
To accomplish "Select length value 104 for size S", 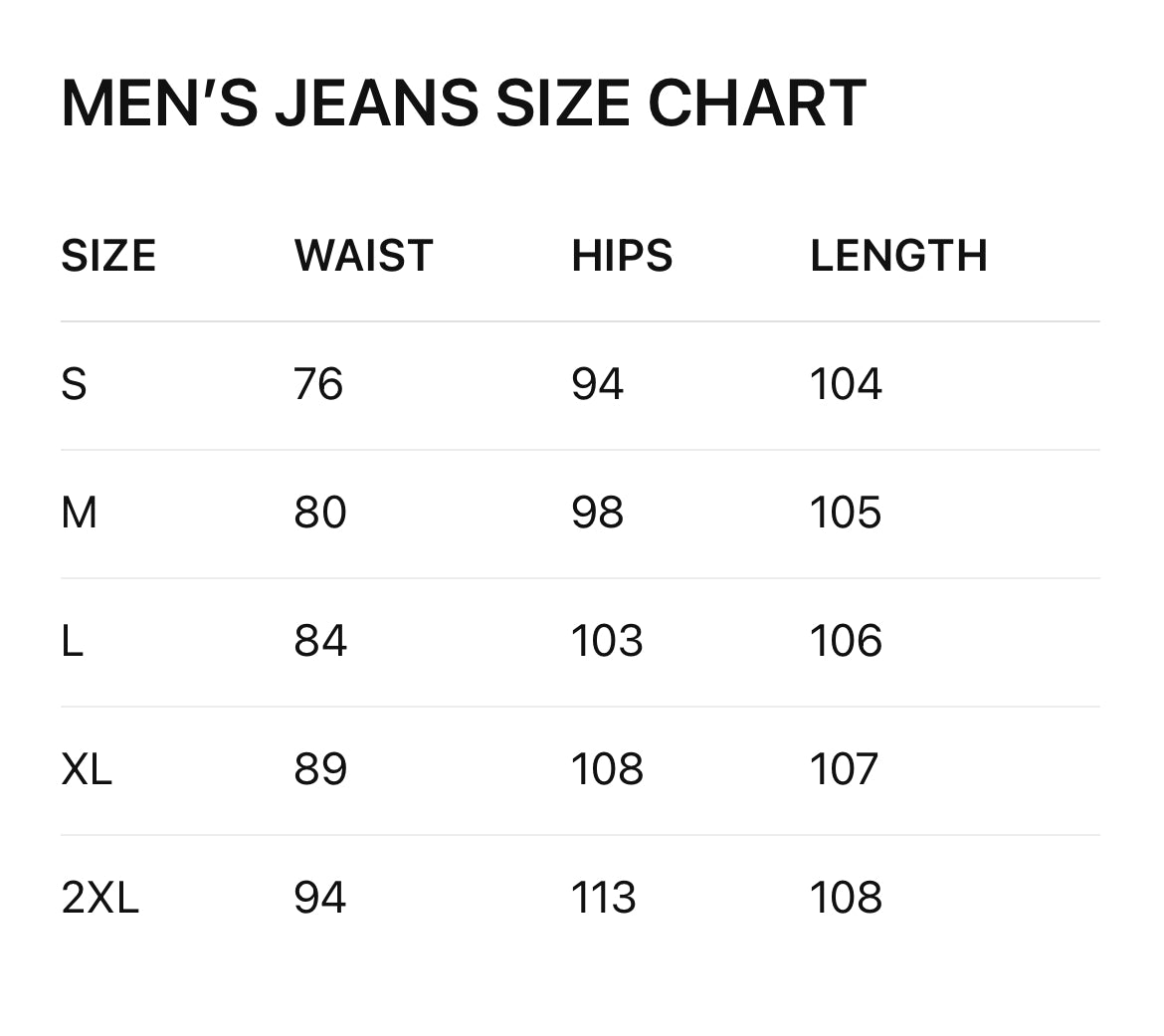I will pyautogui.click(x=846, y=384).
